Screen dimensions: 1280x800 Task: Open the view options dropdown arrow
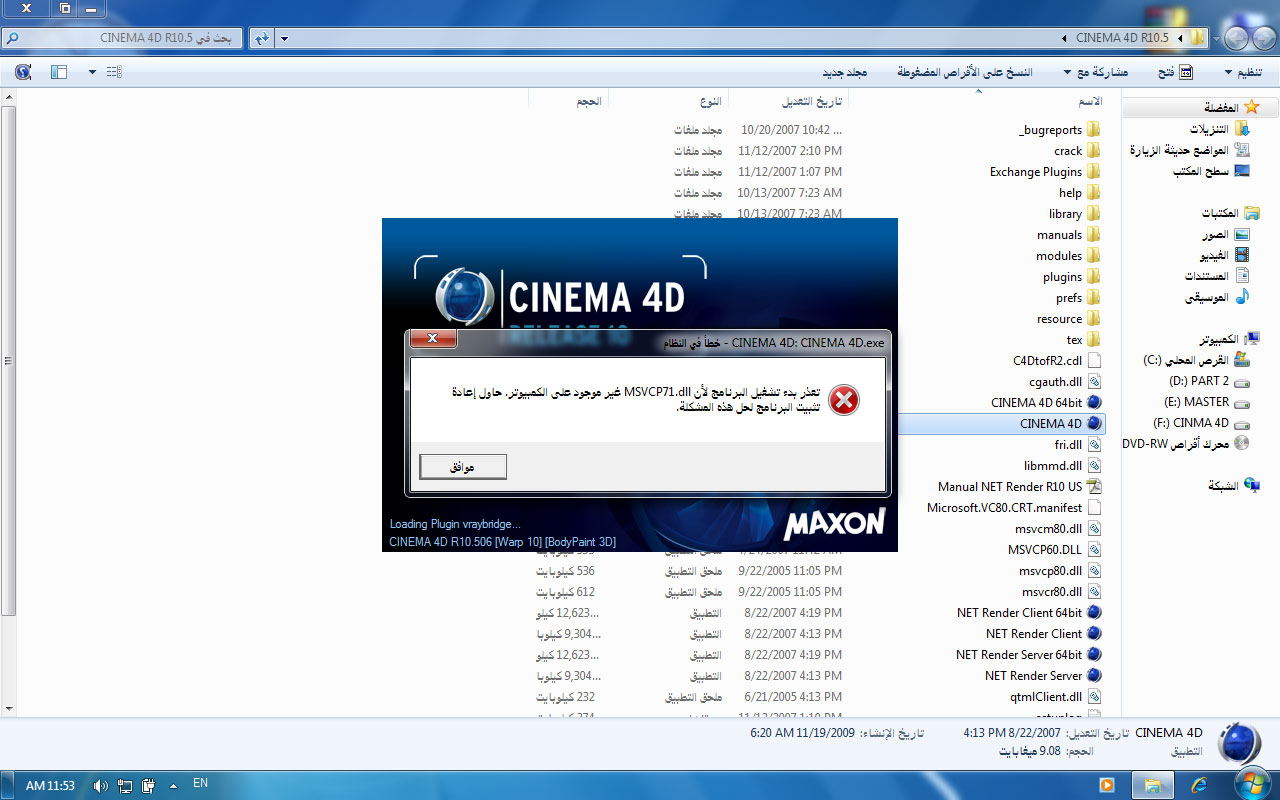click(x=92, y=72)
